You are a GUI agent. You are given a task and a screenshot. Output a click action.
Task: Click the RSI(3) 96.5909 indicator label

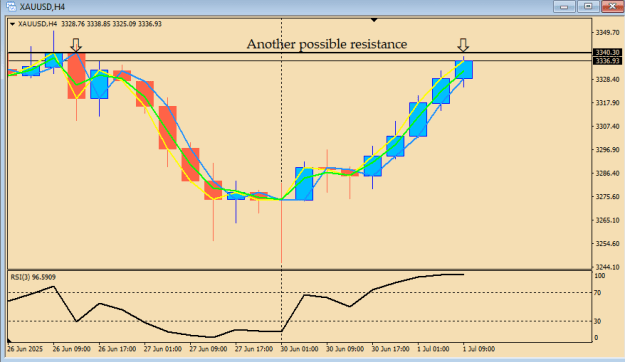(x=33, y=277)
